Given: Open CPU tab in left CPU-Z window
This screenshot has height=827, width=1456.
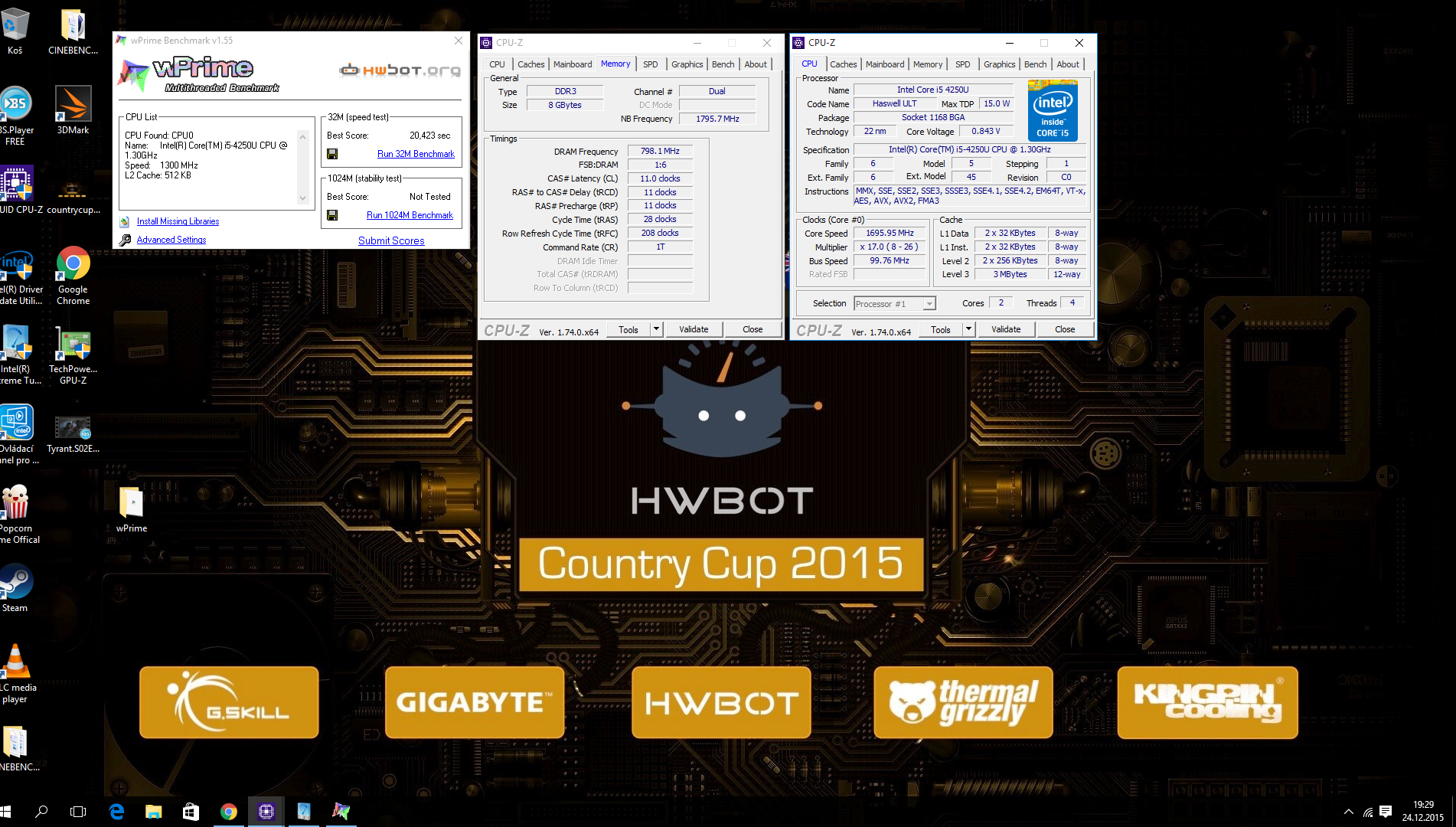Looking at the screenshot, I should click(497, 64).
